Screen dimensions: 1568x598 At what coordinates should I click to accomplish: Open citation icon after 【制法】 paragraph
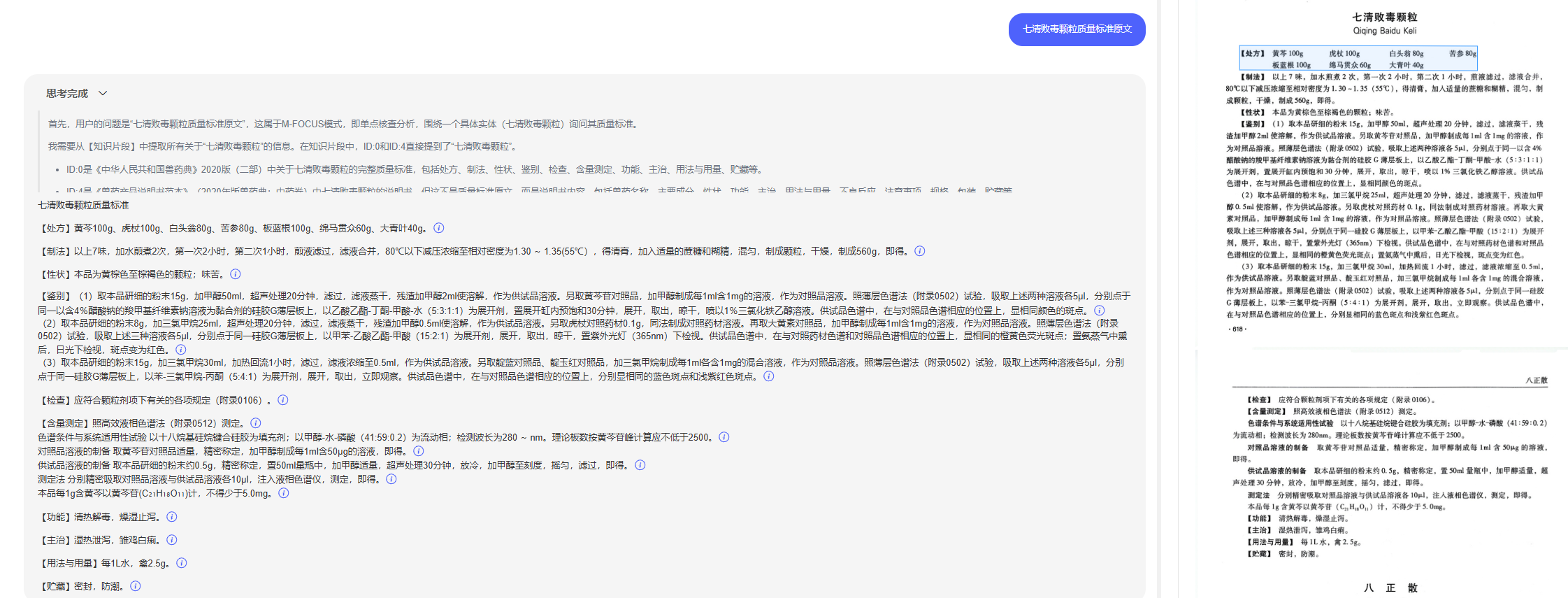pos(920,251)
